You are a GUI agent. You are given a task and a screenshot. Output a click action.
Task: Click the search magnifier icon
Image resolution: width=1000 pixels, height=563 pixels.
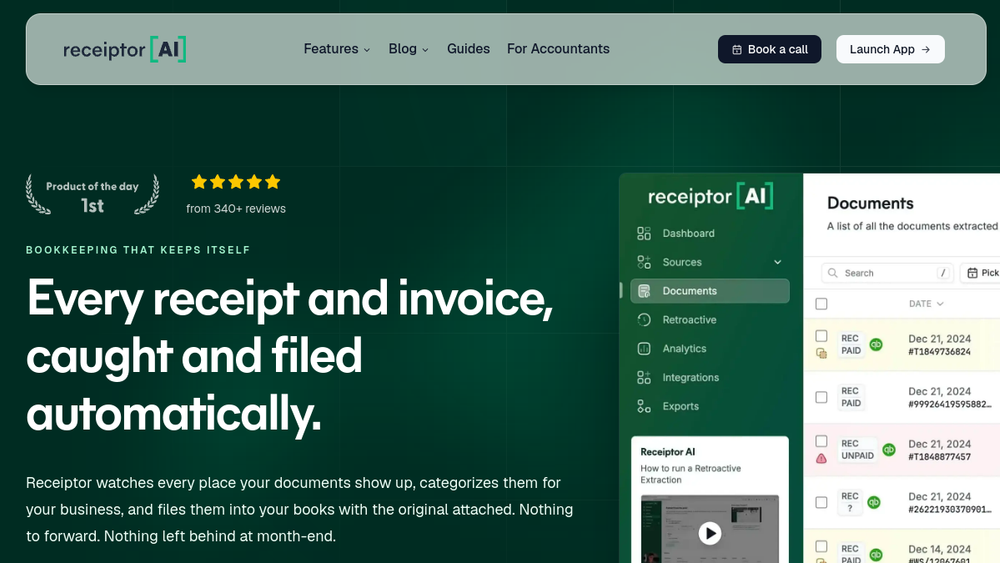click(833, 273)
